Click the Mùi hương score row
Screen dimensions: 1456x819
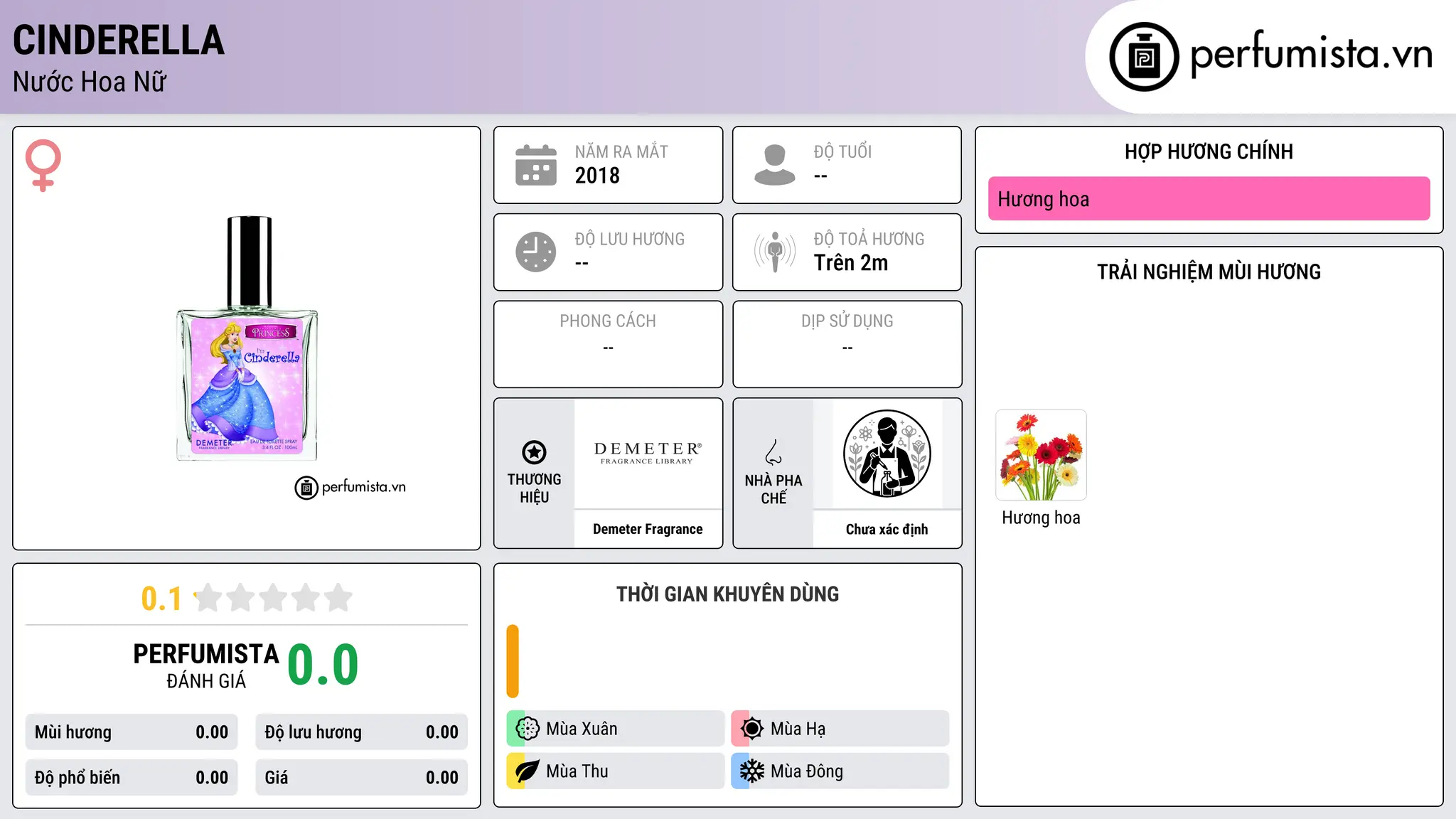(132, 732)
